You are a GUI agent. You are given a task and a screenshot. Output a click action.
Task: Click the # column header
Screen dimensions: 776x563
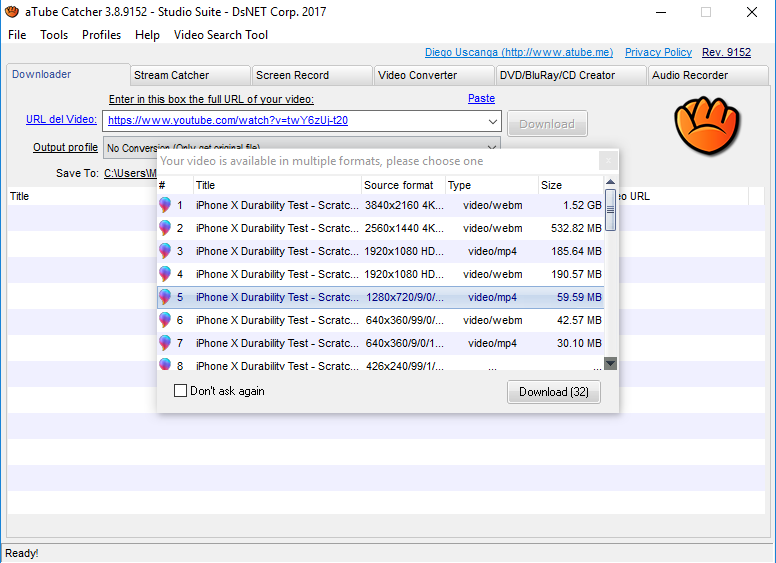tap(175, 185)
